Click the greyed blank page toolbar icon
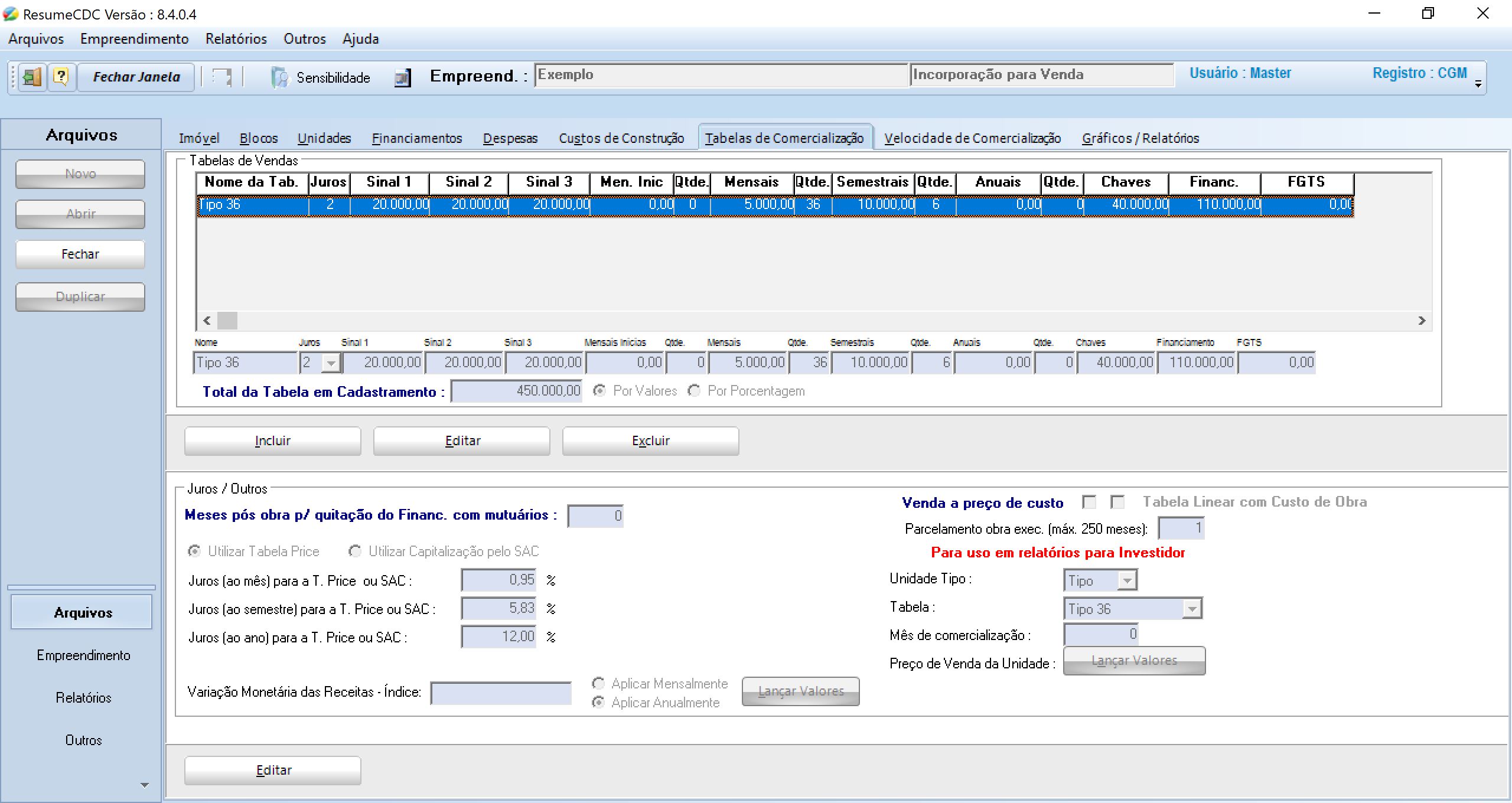1512x803 pixels. tap(222, 77)
